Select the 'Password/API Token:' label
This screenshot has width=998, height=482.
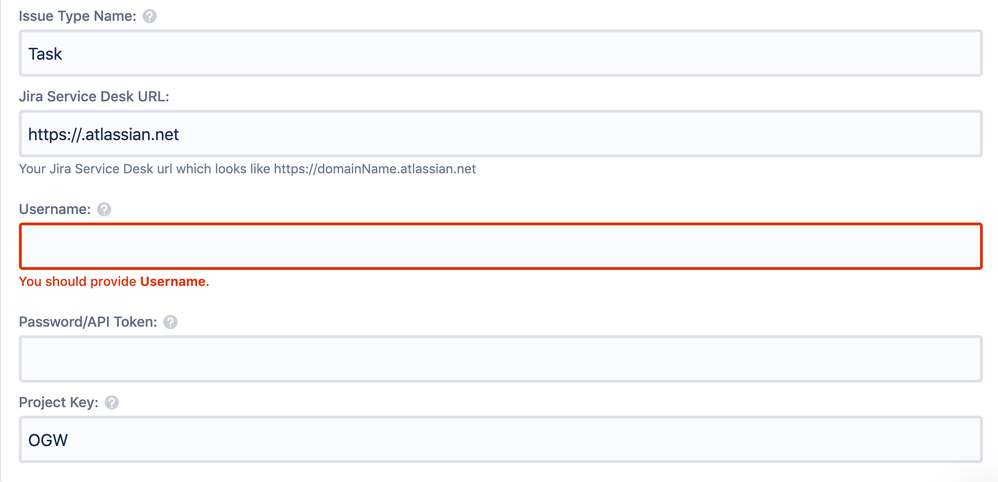(88, 322)
